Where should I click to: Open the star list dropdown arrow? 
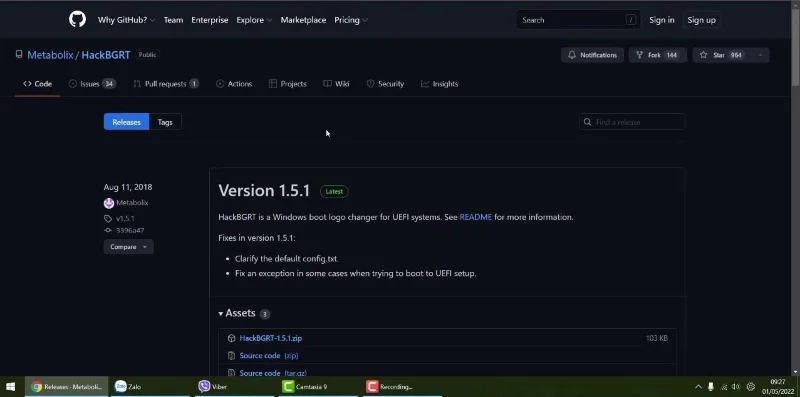(x=760, y=55)
